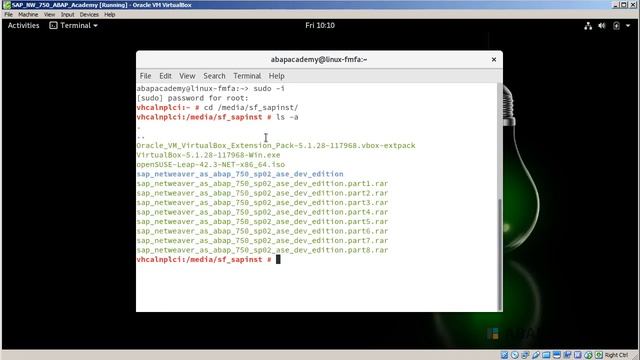Click the 'ls -a' command text

pyautogui.click(x=287, y=117)
